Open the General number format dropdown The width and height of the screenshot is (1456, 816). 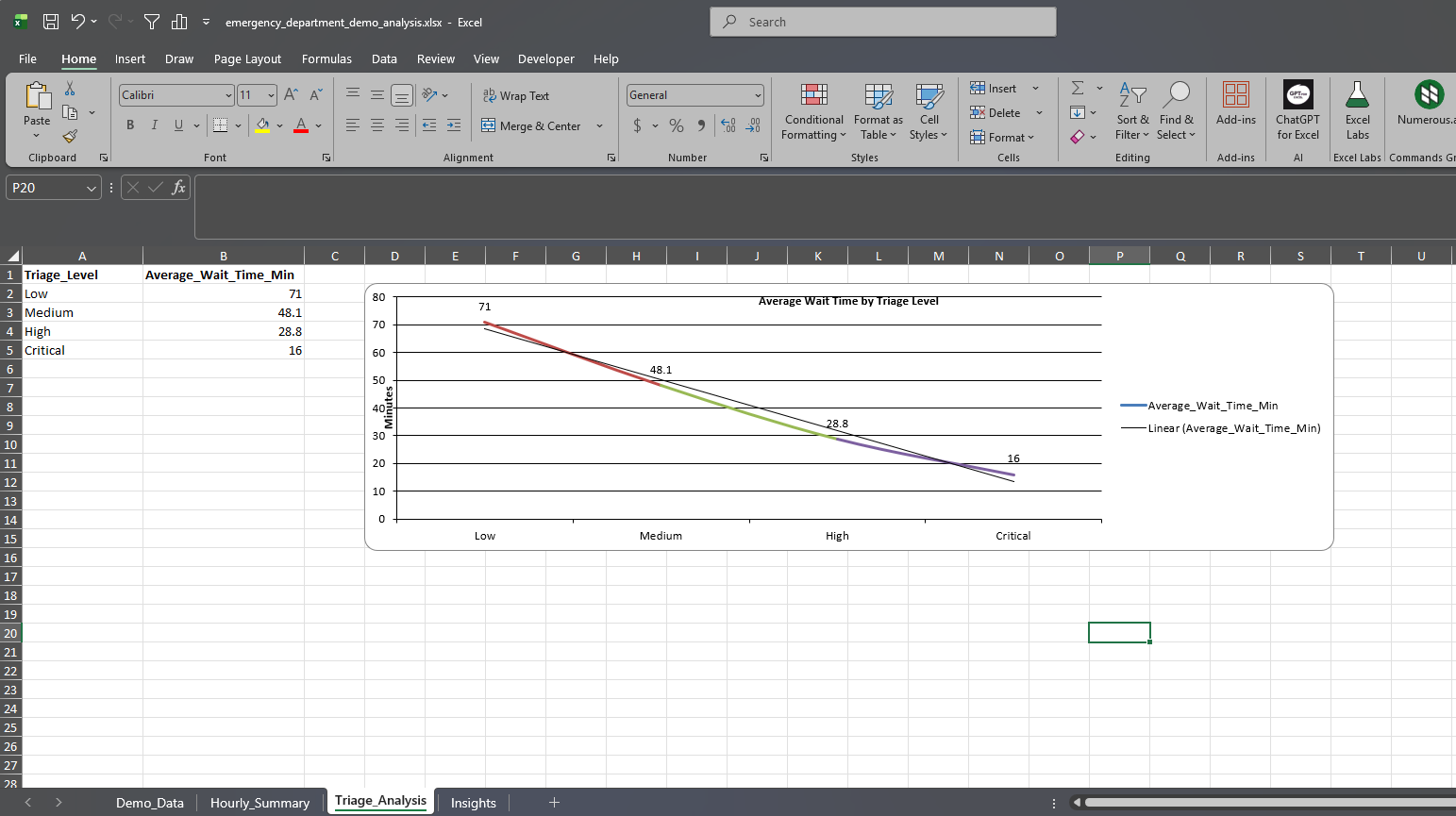(757, 95)
